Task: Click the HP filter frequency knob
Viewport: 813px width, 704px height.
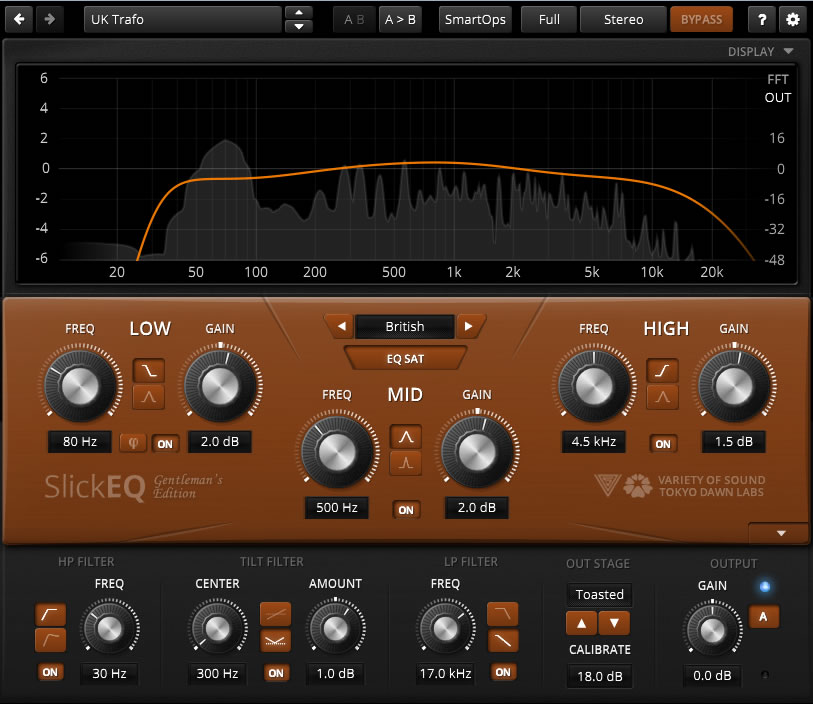Action: pyautogui.click(x=109, y=628)
